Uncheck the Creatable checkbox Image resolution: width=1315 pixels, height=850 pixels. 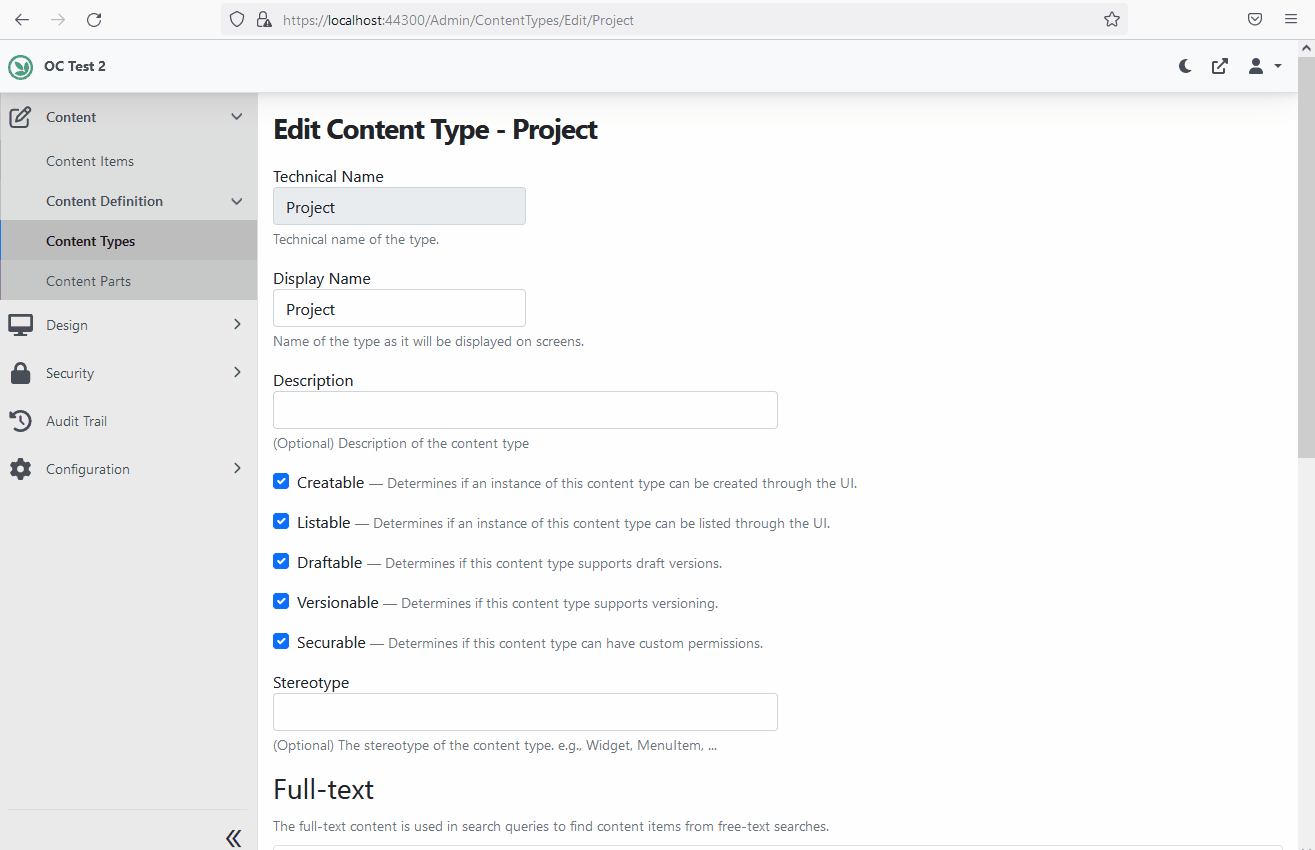pyautogui.click(x=281, y=481)
